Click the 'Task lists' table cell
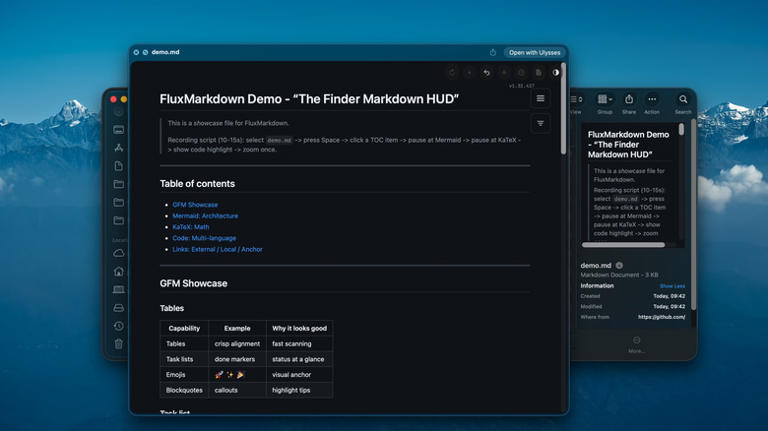 pos(184,359)
